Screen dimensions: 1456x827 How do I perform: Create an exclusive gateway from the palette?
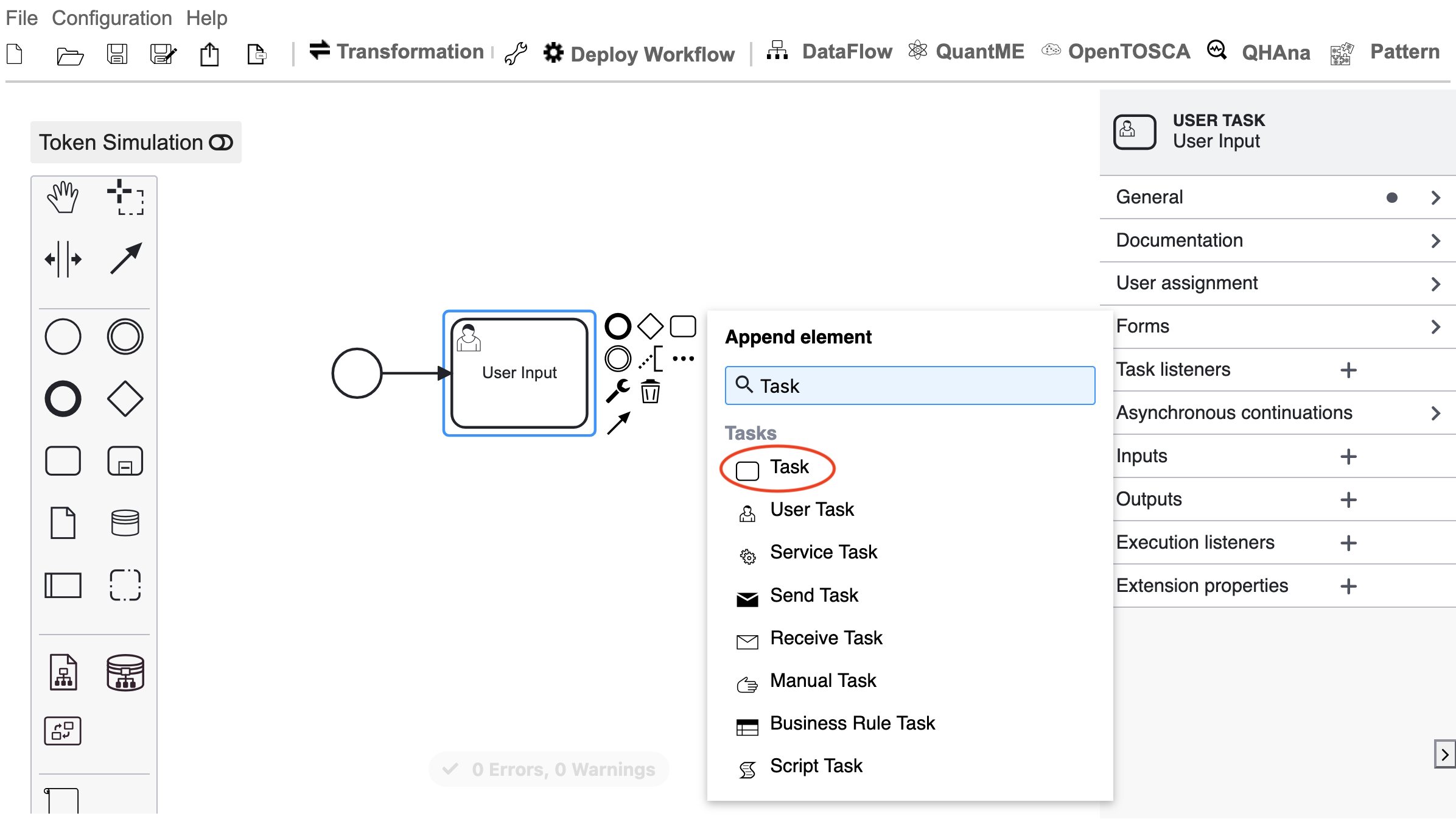tap(125, 399)
